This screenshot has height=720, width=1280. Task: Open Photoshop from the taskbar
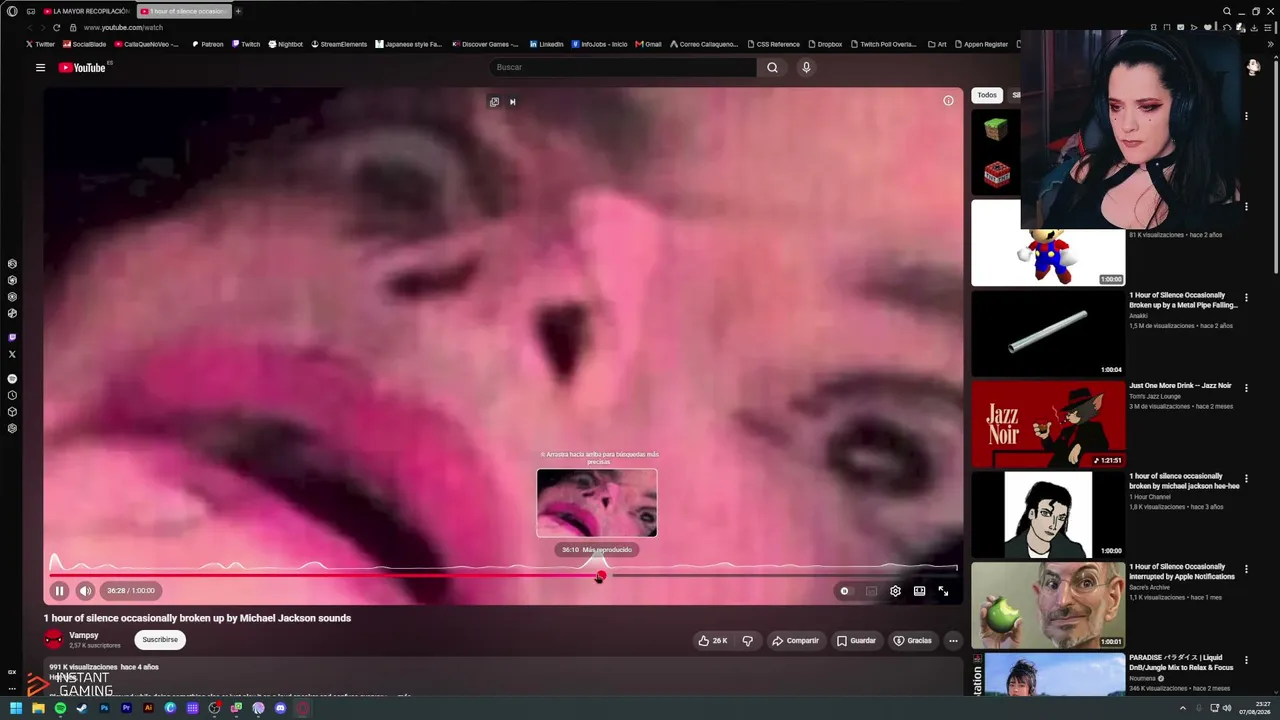(x=104, y=708)
